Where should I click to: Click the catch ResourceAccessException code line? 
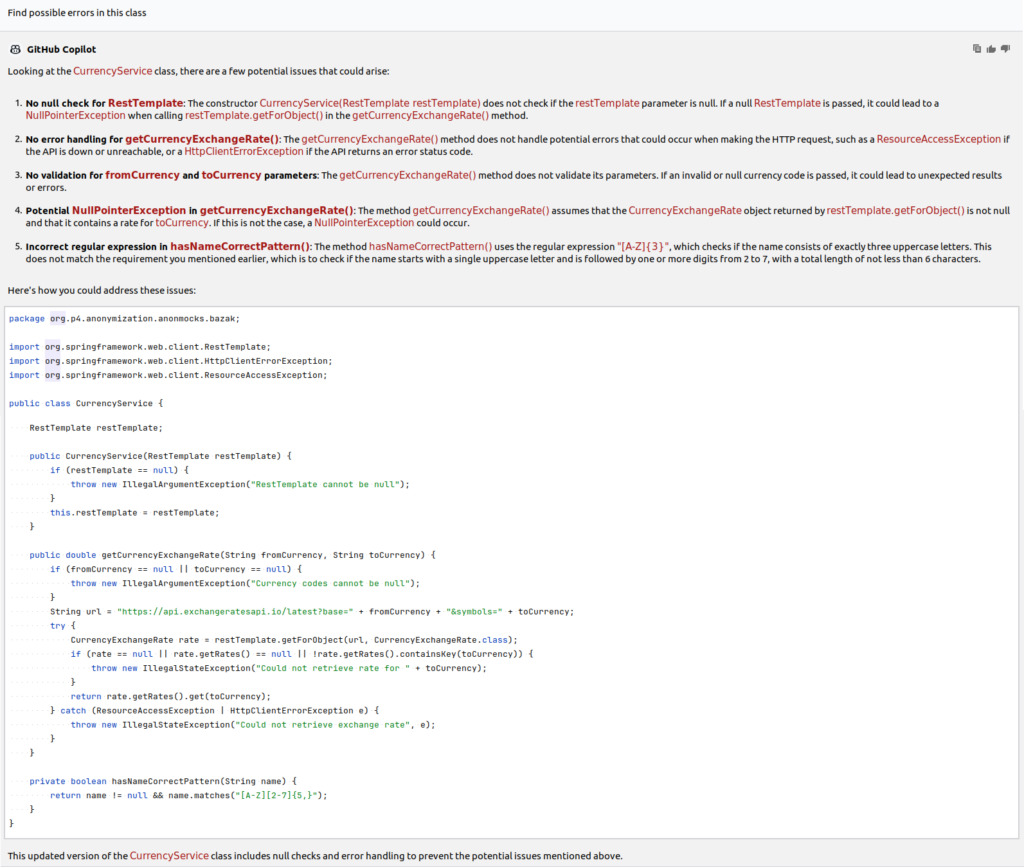(214, 711)
